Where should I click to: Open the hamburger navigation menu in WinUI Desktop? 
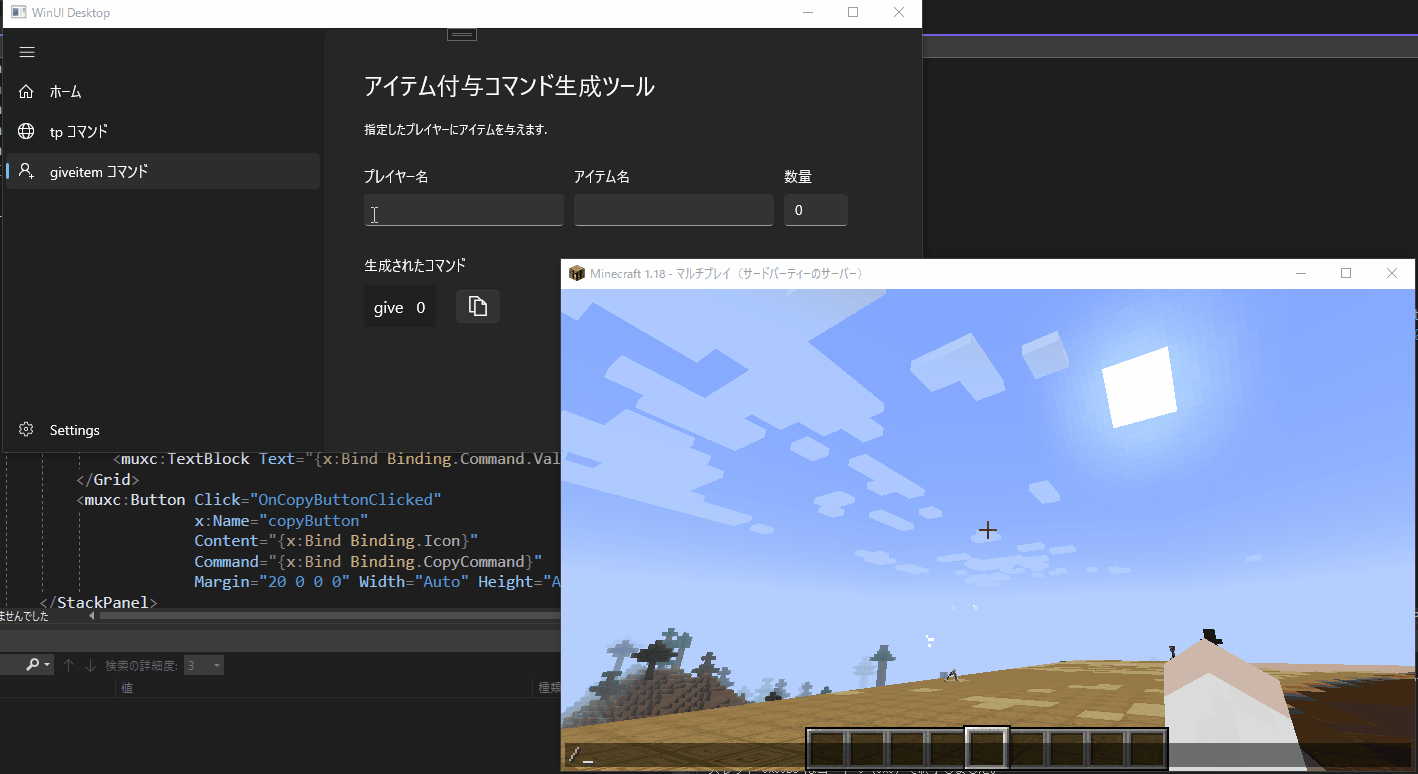pyautogui.click(x=27, y=52)
